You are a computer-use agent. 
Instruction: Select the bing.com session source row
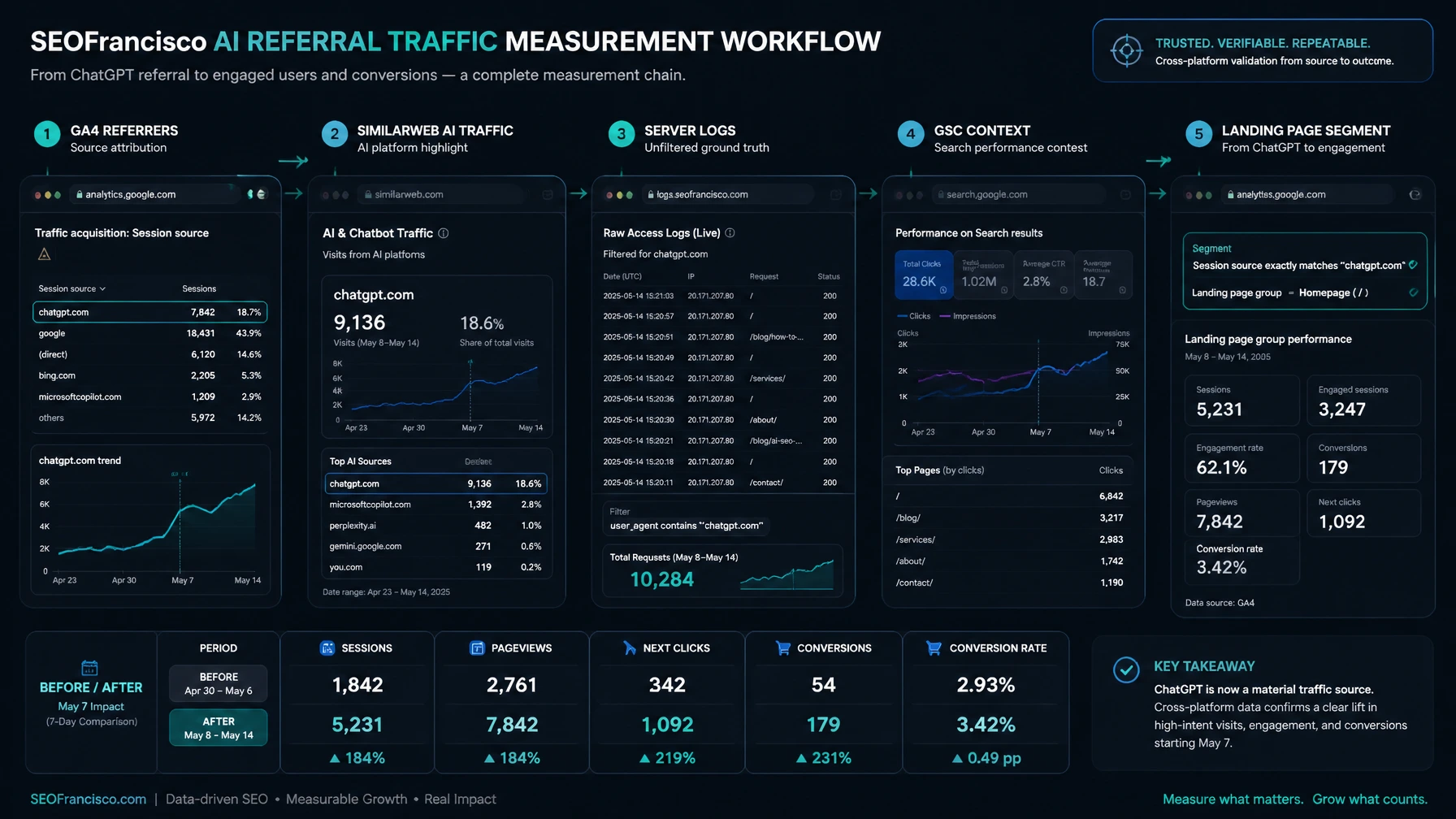coord(150,375)
